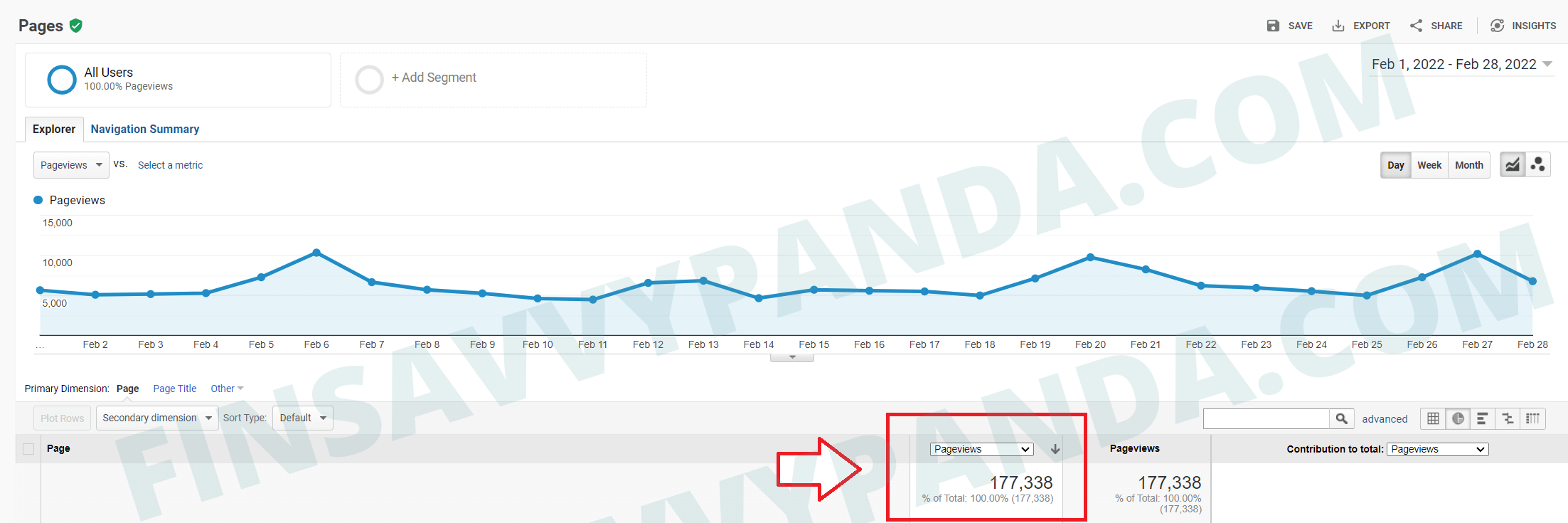Click the Feb 11 data point on chart
Screen dimensions: 1568x523
coord(593,300)
